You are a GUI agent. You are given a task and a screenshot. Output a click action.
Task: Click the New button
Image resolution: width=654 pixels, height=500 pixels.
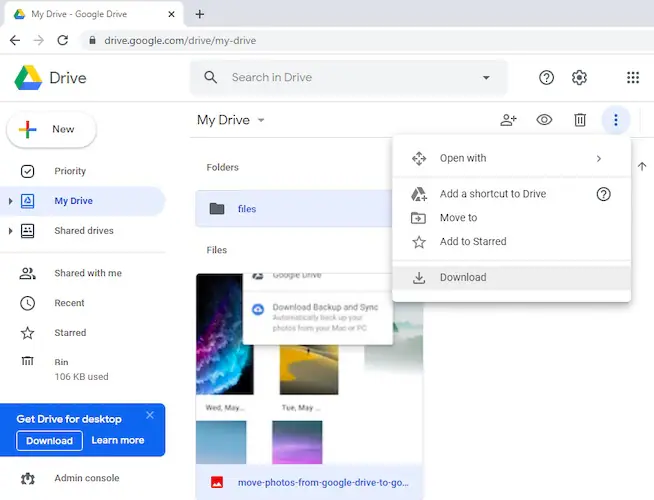52,129
